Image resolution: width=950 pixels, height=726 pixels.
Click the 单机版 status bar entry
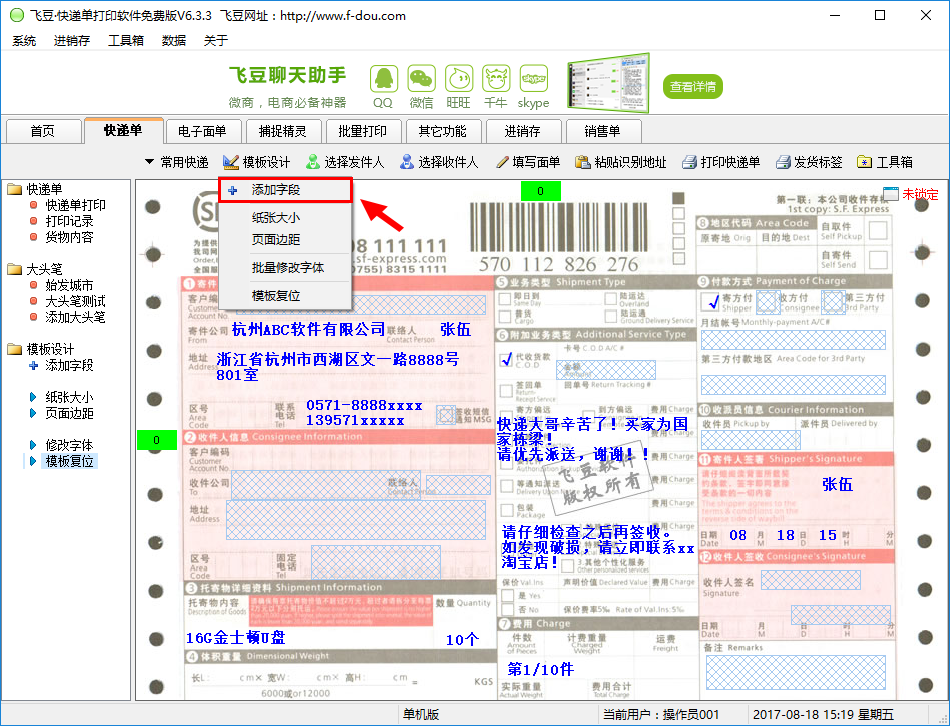(x=421, y=714)
